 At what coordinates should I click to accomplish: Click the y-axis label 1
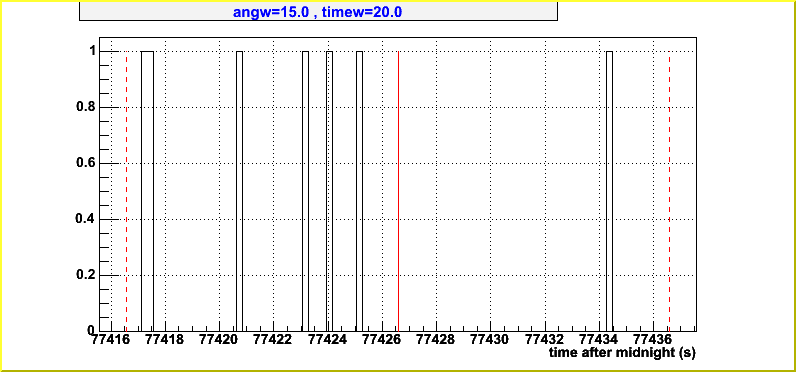click(x=93, y=51)
